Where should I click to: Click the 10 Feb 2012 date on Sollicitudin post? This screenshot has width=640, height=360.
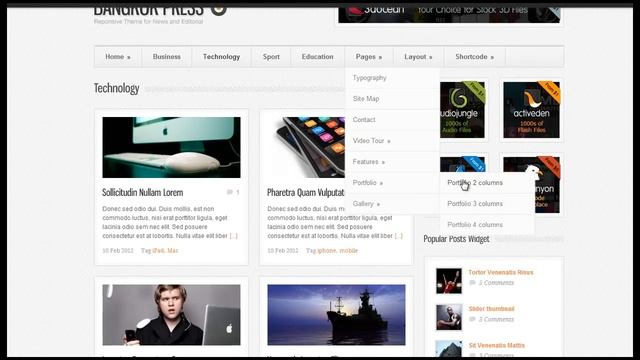(x=118, y=251)
